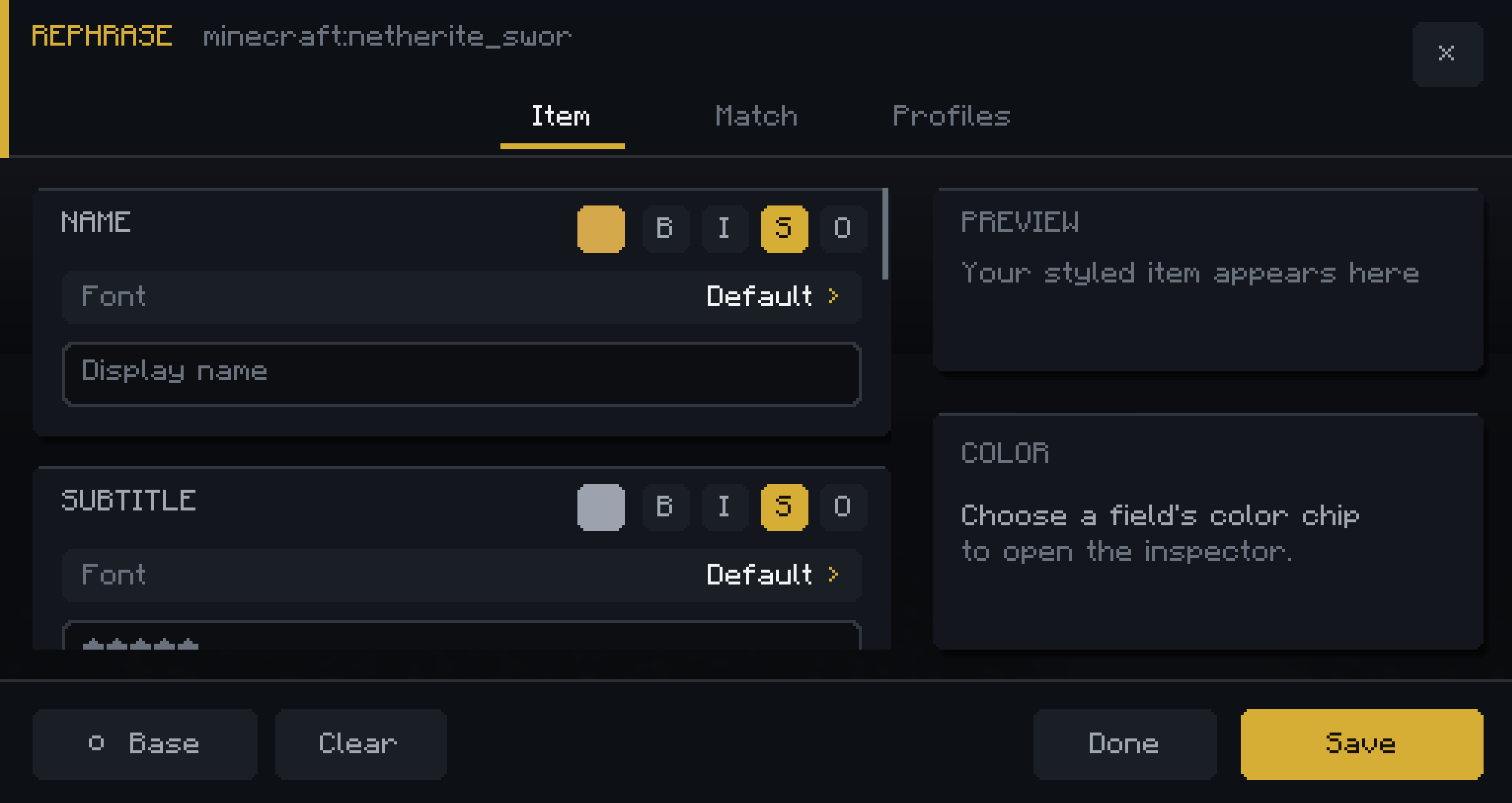Switch to the Profiles tab
Image resolution: width=1512 pixels, height=803 pixels.
(x=951, y=116)
